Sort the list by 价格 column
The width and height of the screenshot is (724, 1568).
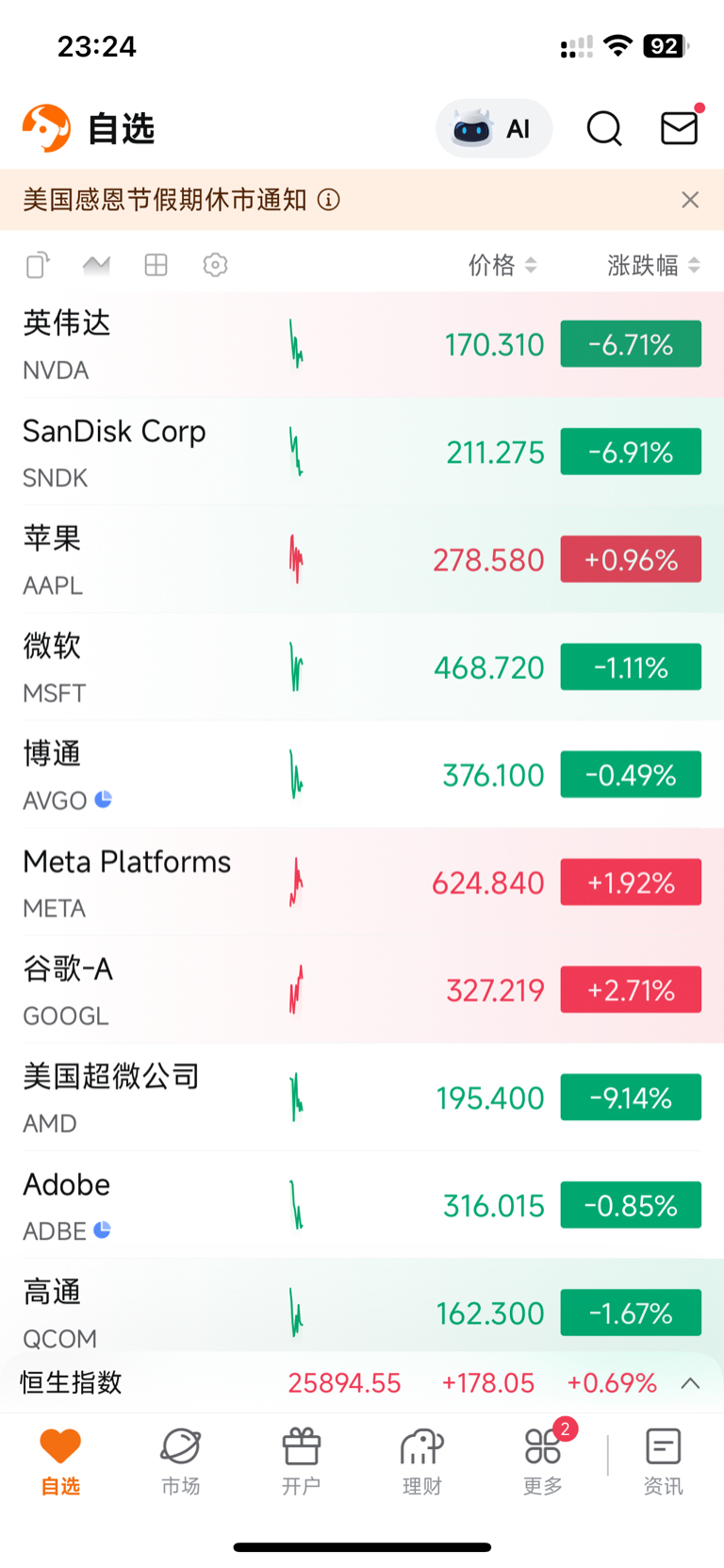pos(502,265)
